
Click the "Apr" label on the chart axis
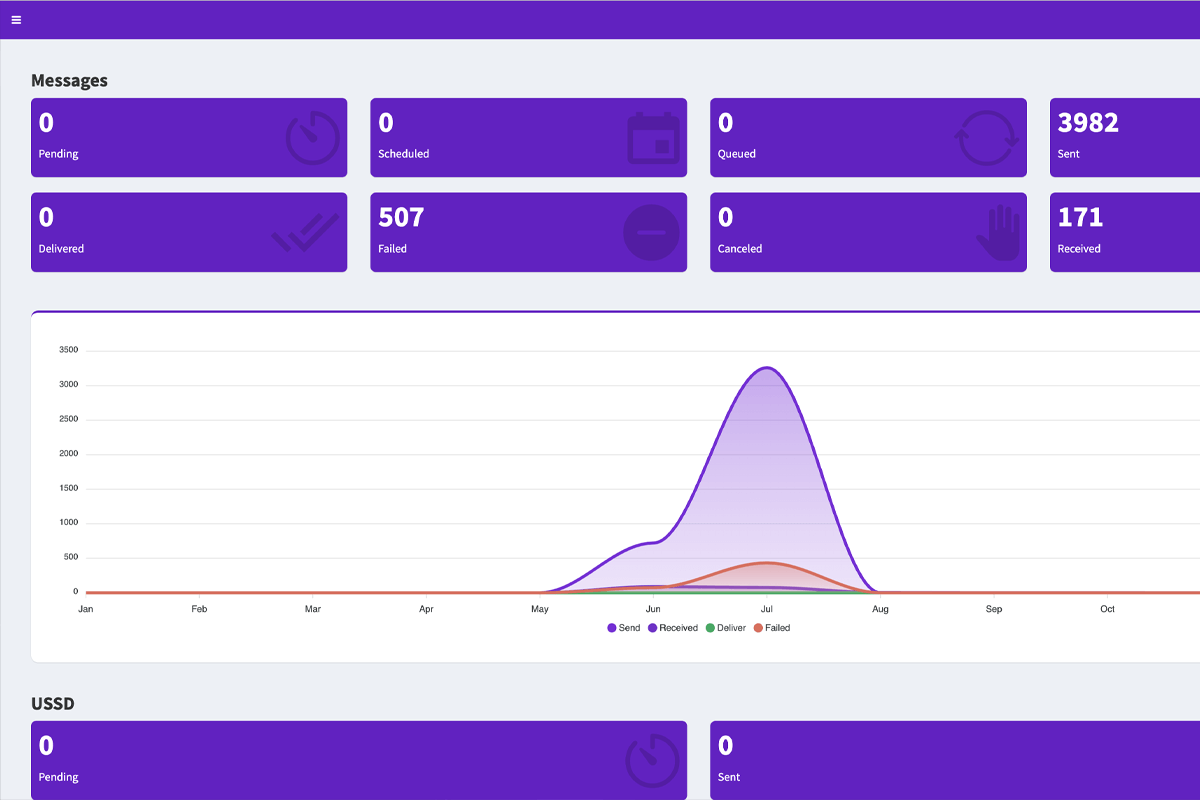(x=426, y=609)
